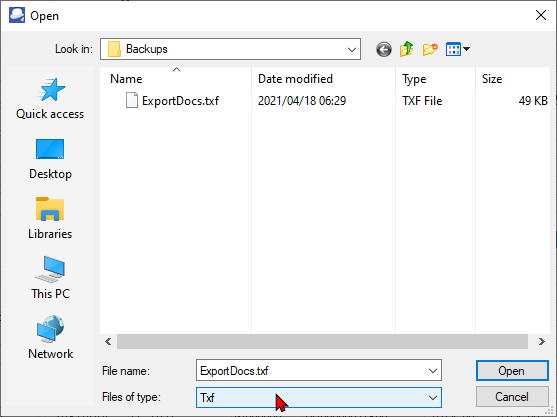This screenshot has width=557, height=417.
Task: Click the 49 KB size cell
Action: (x=533, y=101)
